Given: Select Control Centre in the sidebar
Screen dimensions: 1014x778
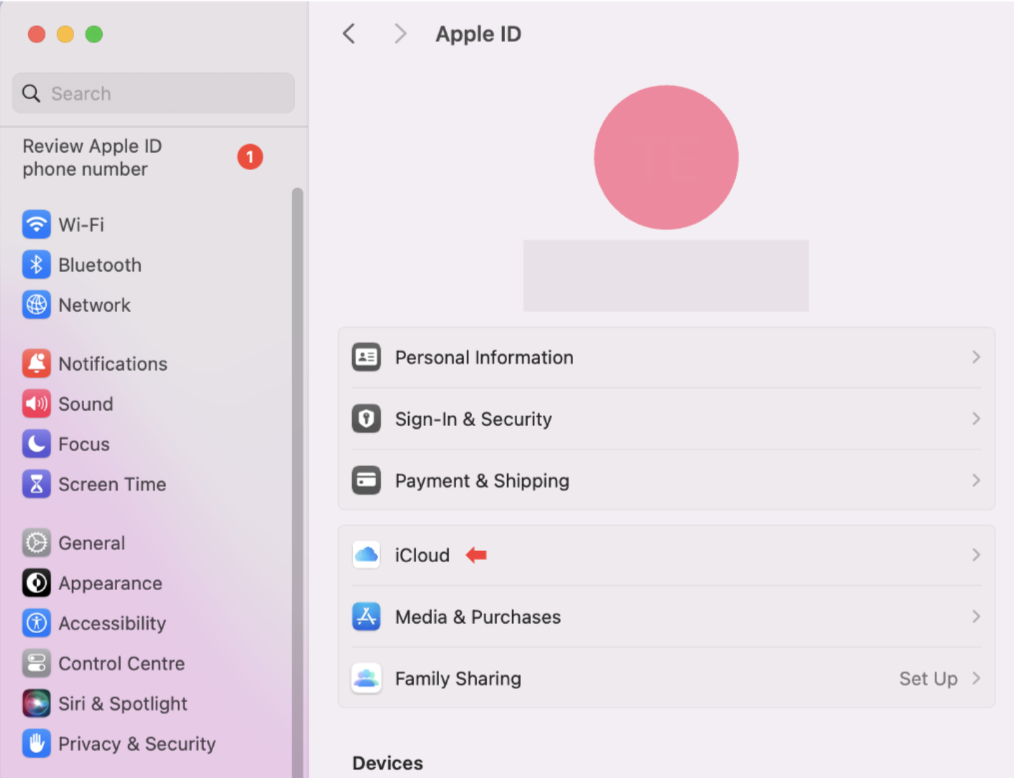Looking at the screenshot, I should tap(122, 663).
